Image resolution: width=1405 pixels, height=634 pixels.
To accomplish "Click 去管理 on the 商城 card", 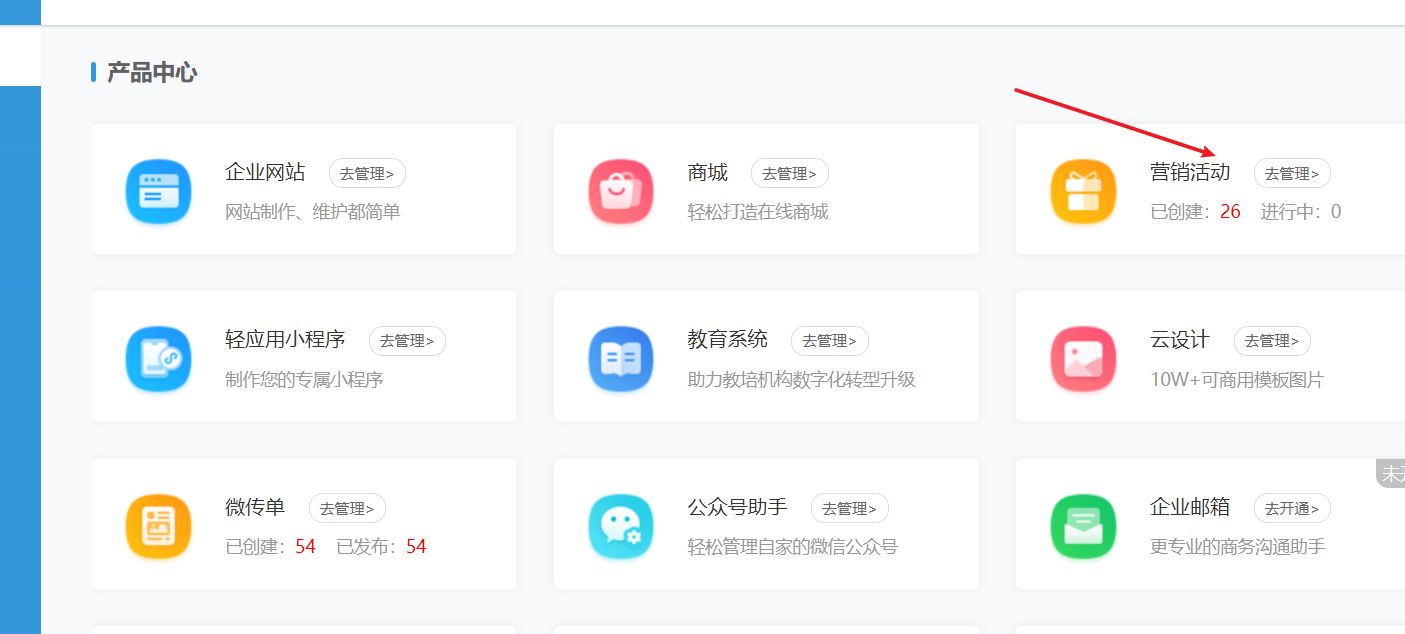I will click(789, 172).
